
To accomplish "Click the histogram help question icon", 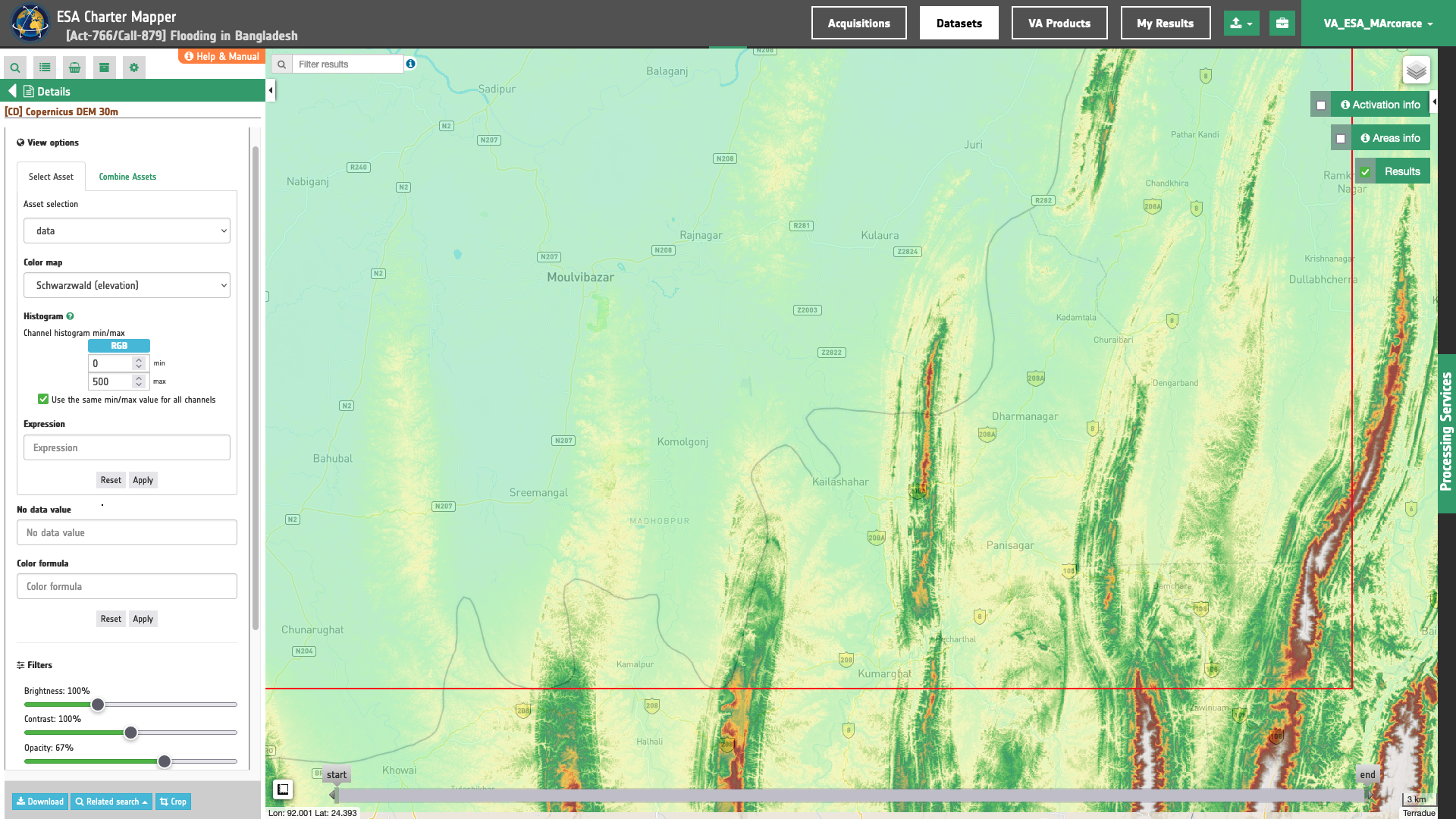I will point(70,316).
